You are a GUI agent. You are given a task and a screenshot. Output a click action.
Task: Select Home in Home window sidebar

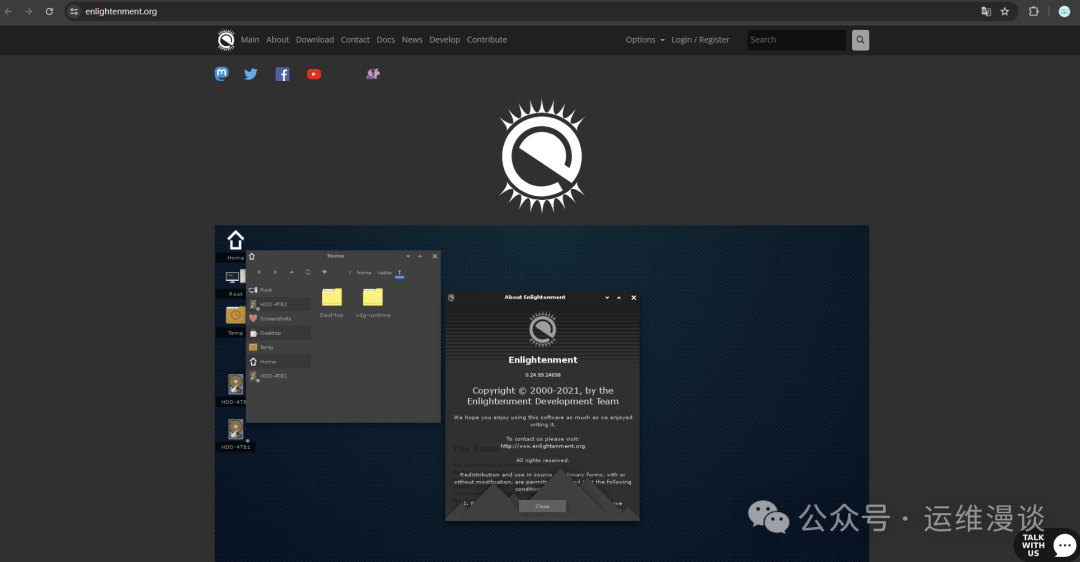[x=279, y=362]
